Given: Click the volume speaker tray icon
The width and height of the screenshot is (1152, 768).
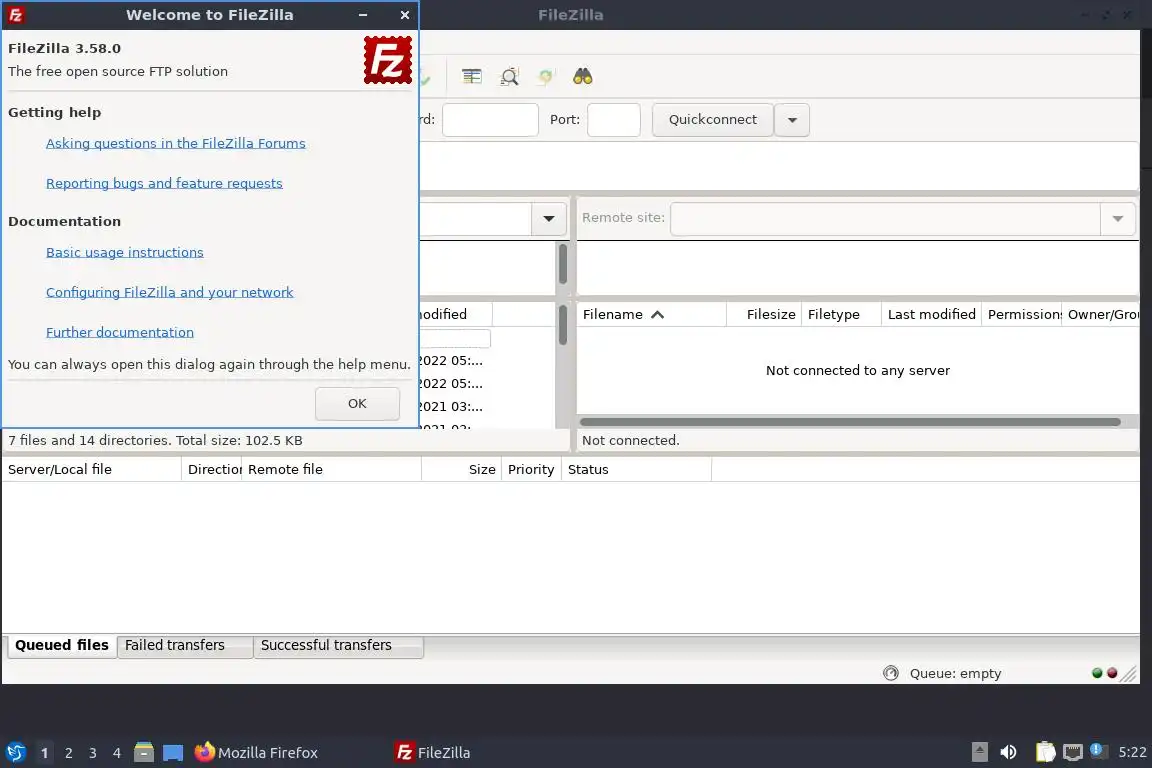Looking at the screenshot, I should click(1009, 752).
